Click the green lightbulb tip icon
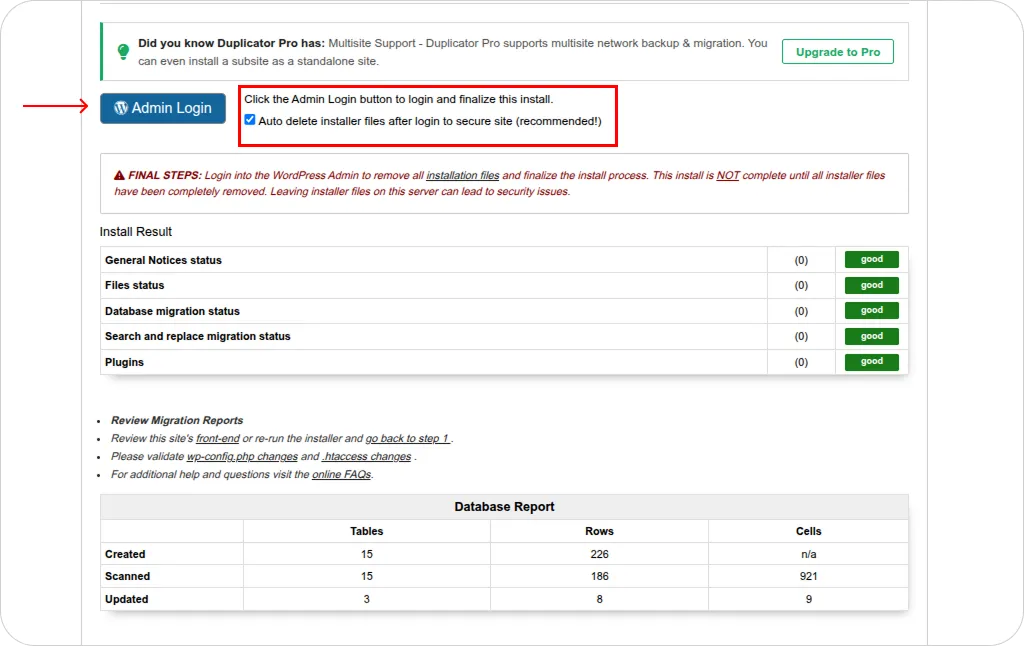Viewport: 1024px width, 646px height. pyautogui.click(x=123, y=52)
